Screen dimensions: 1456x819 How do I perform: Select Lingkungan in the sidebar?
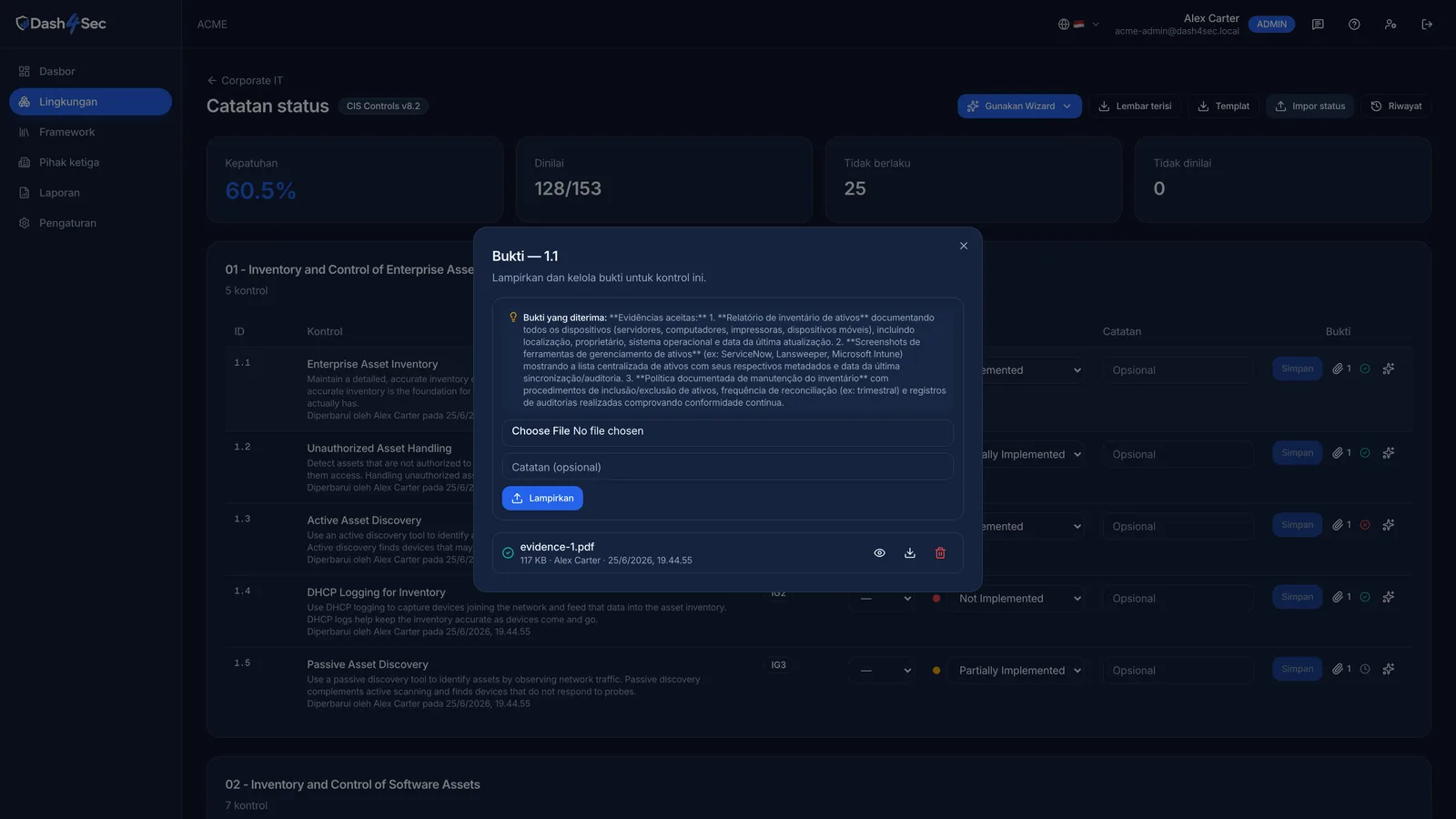[x=90, y=102]
